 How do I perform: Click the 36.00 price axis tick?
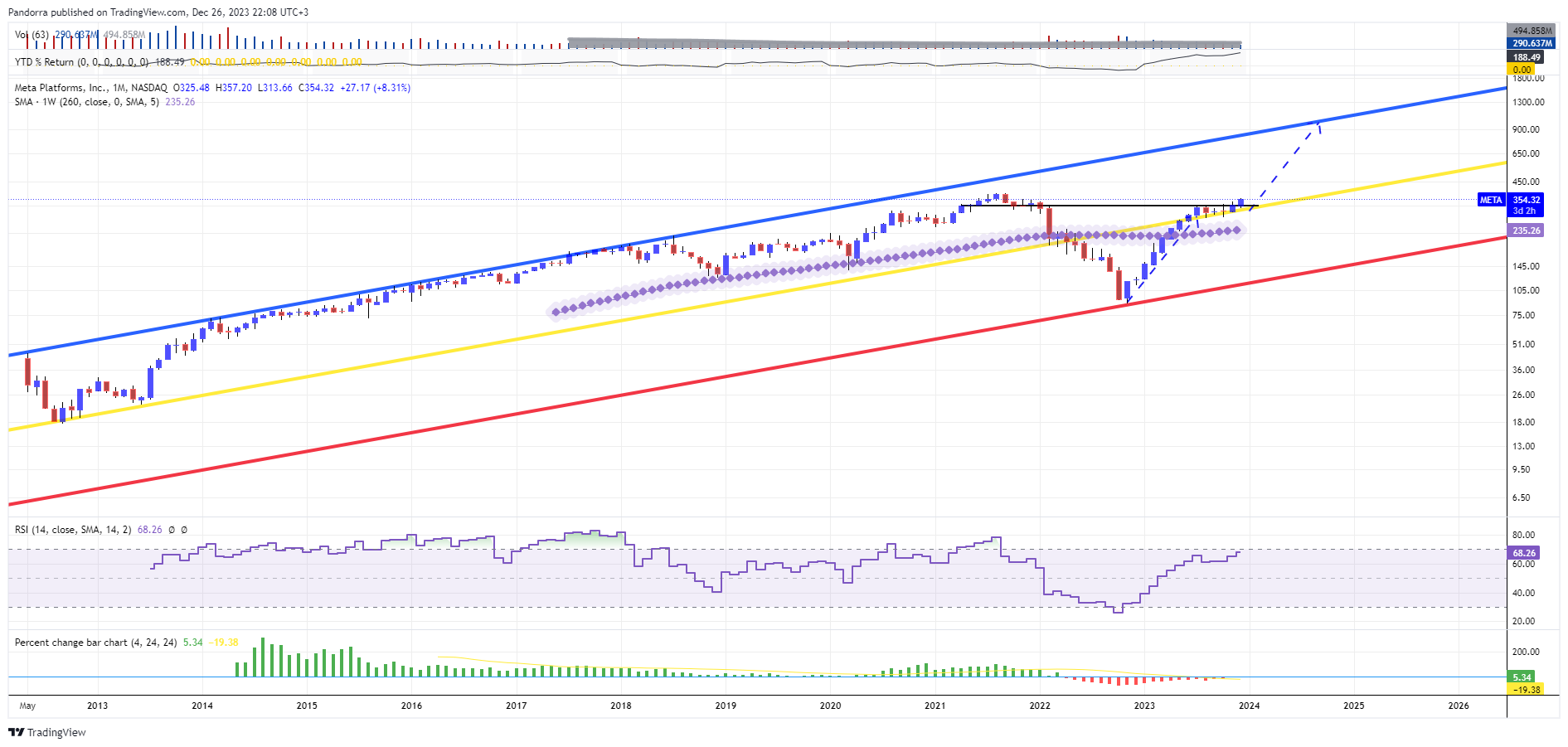click(1523, 370)
